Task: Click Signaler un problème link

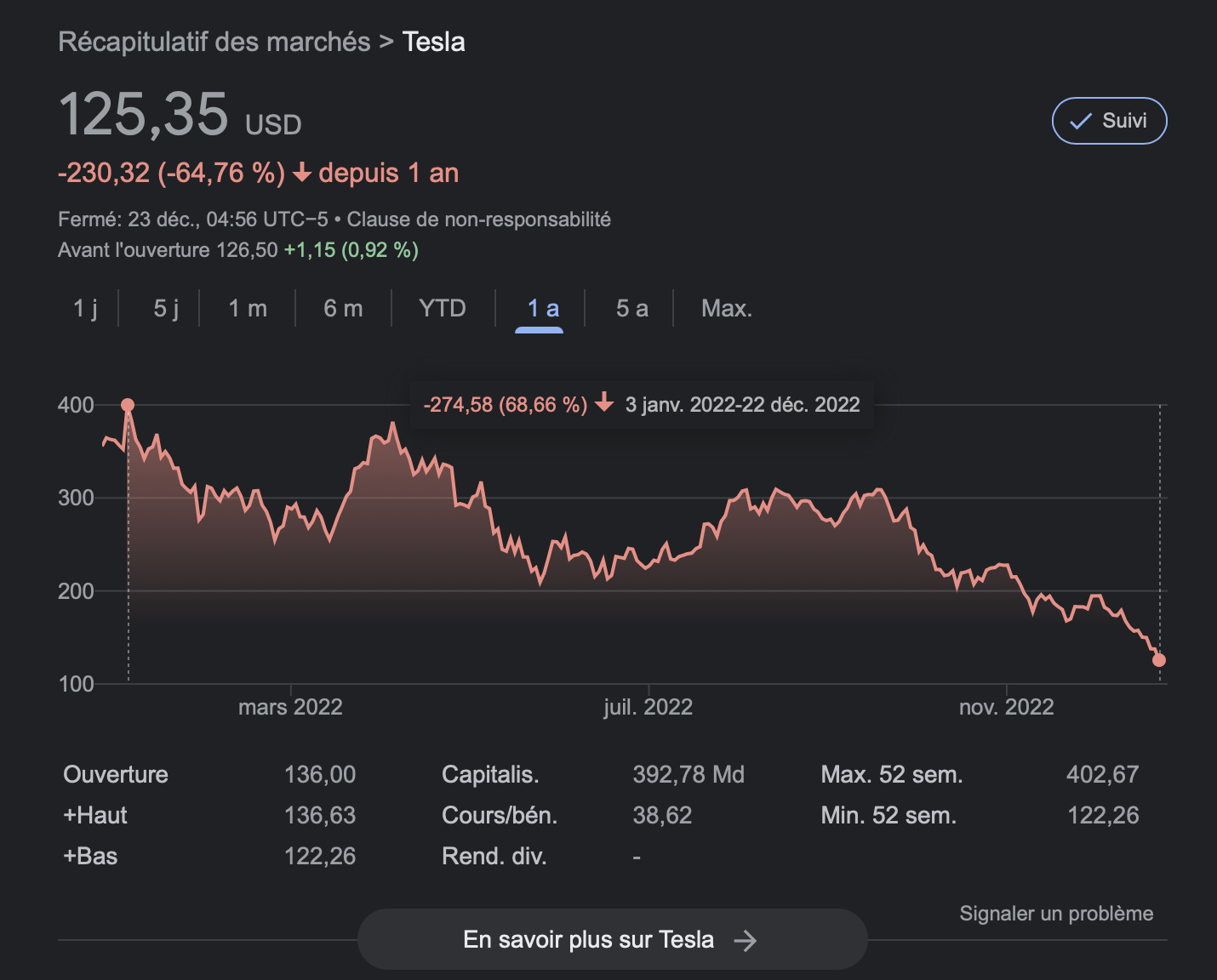Action: click(x=1056, y=914)
